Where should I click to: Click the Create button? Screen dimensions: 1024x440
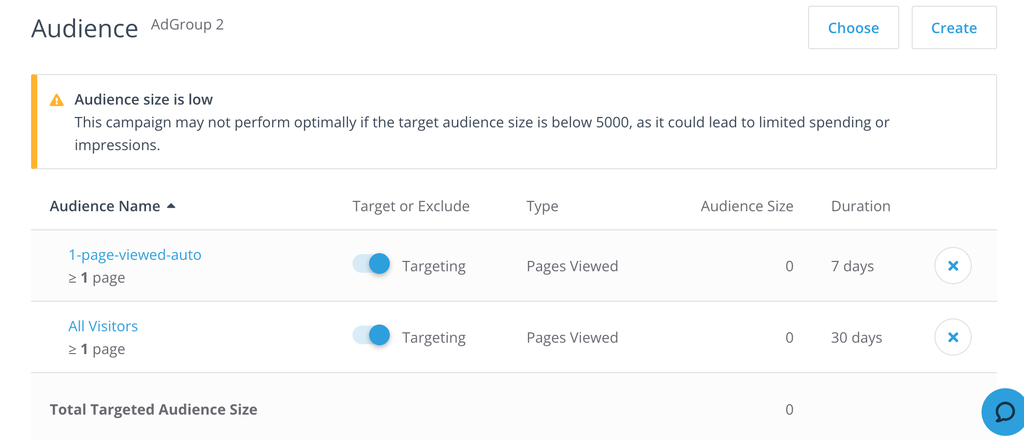click(953, 27)
